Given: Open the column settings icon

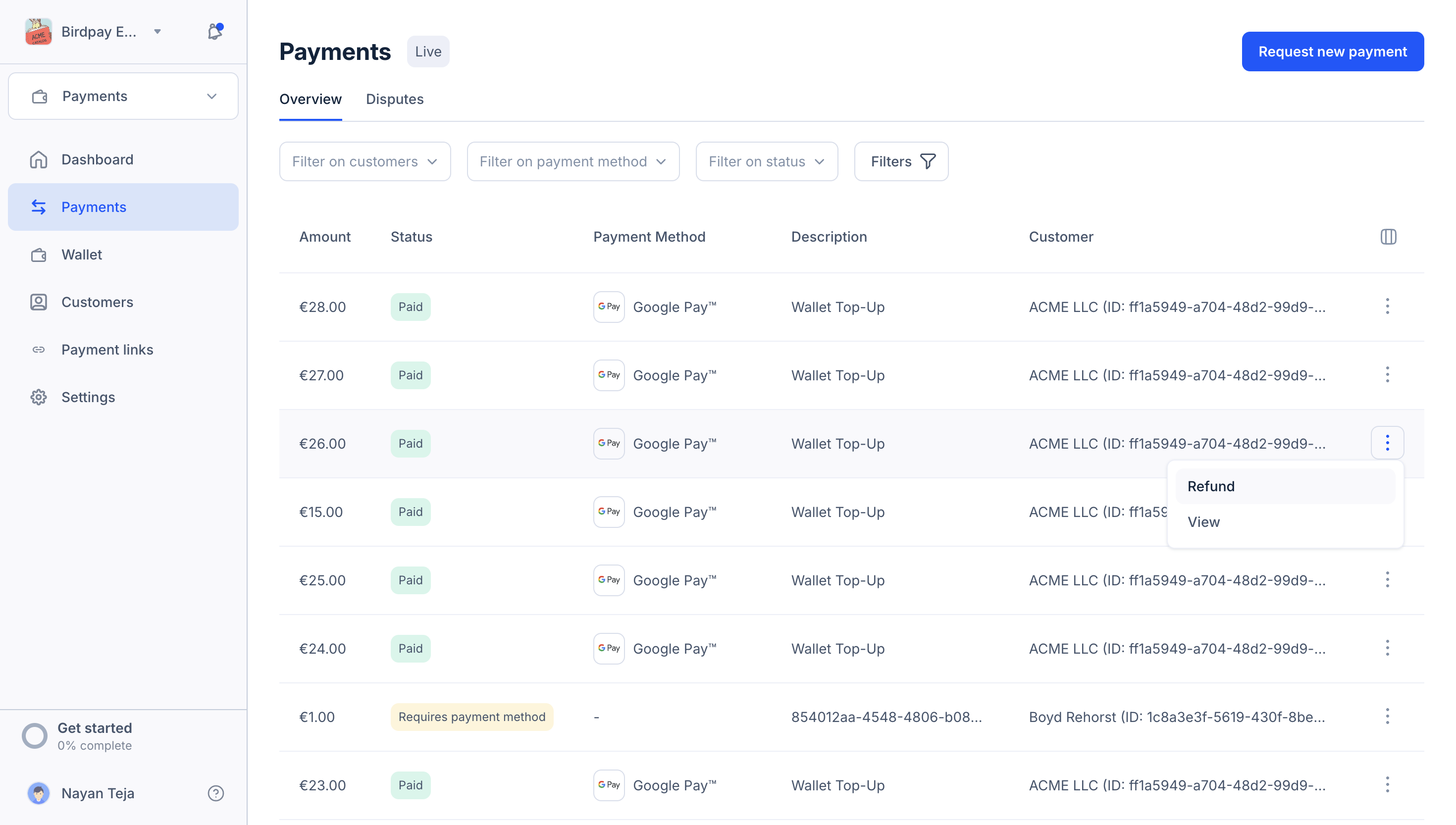Looking at the screenshot, I should click(x=1388, y=237).
